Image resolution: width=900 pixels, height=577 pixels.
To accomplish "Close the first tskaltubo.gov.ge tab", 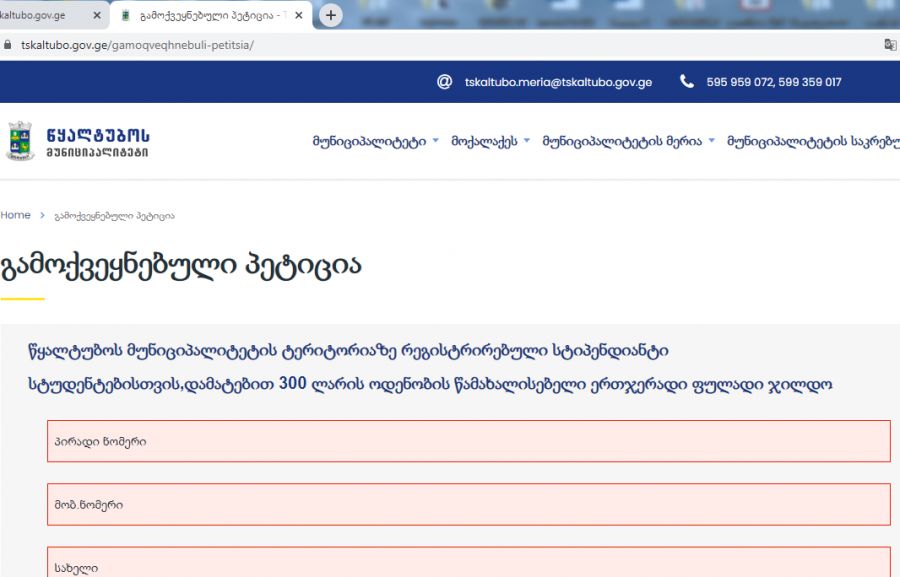I will click(x=97, y=16).
